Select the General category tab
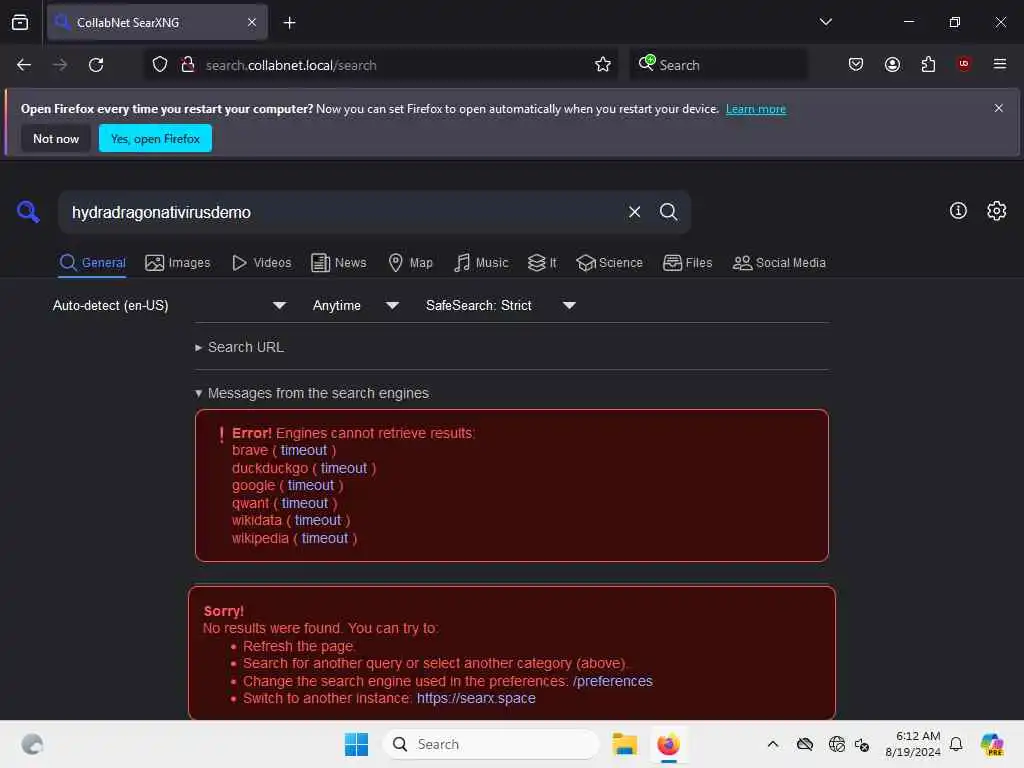Image resolution: width=1024 pixels, height=768 pixels. coord(92,263)
